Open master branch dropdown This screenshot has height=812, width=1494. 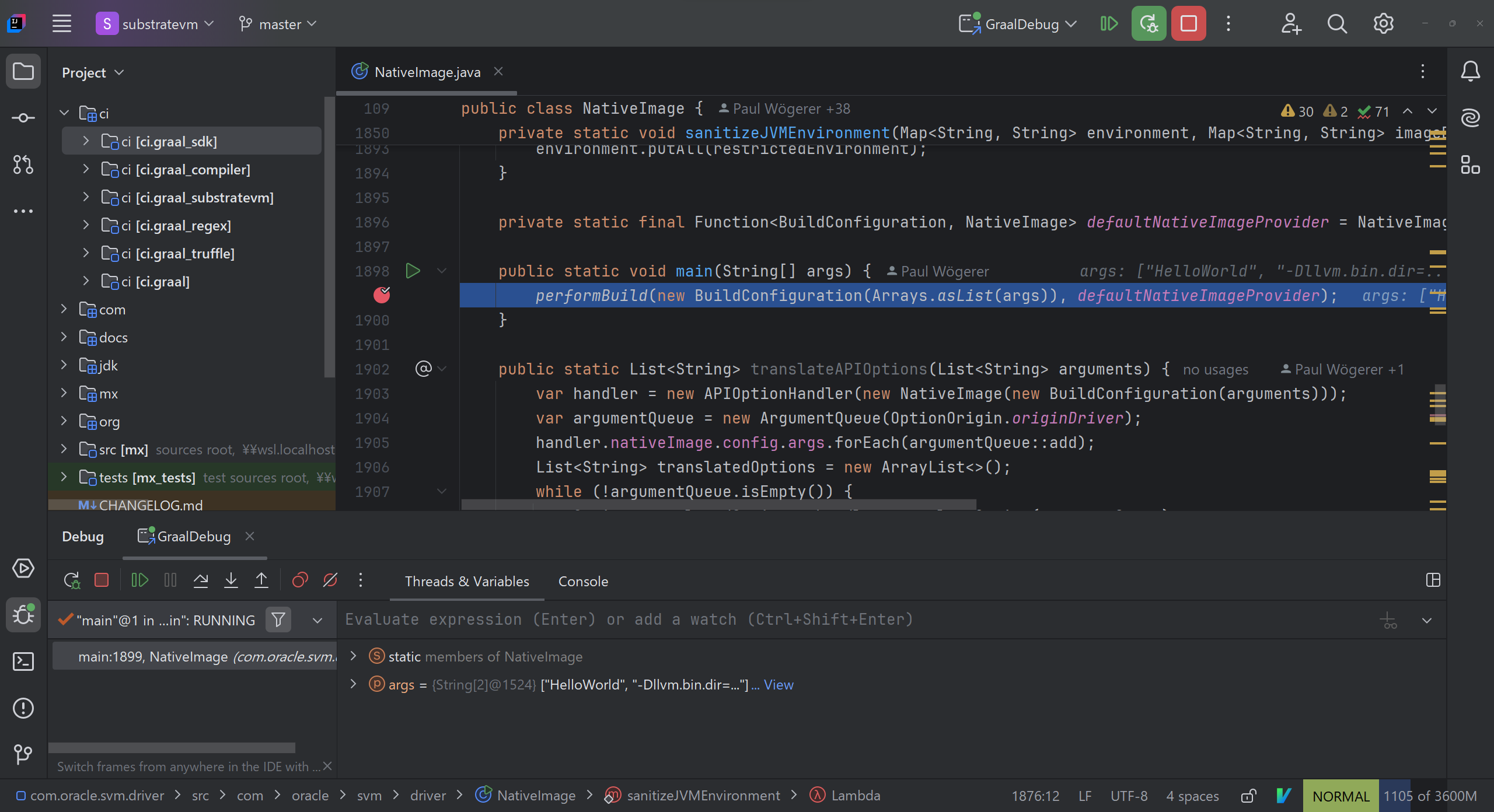[x=278, y=24]
